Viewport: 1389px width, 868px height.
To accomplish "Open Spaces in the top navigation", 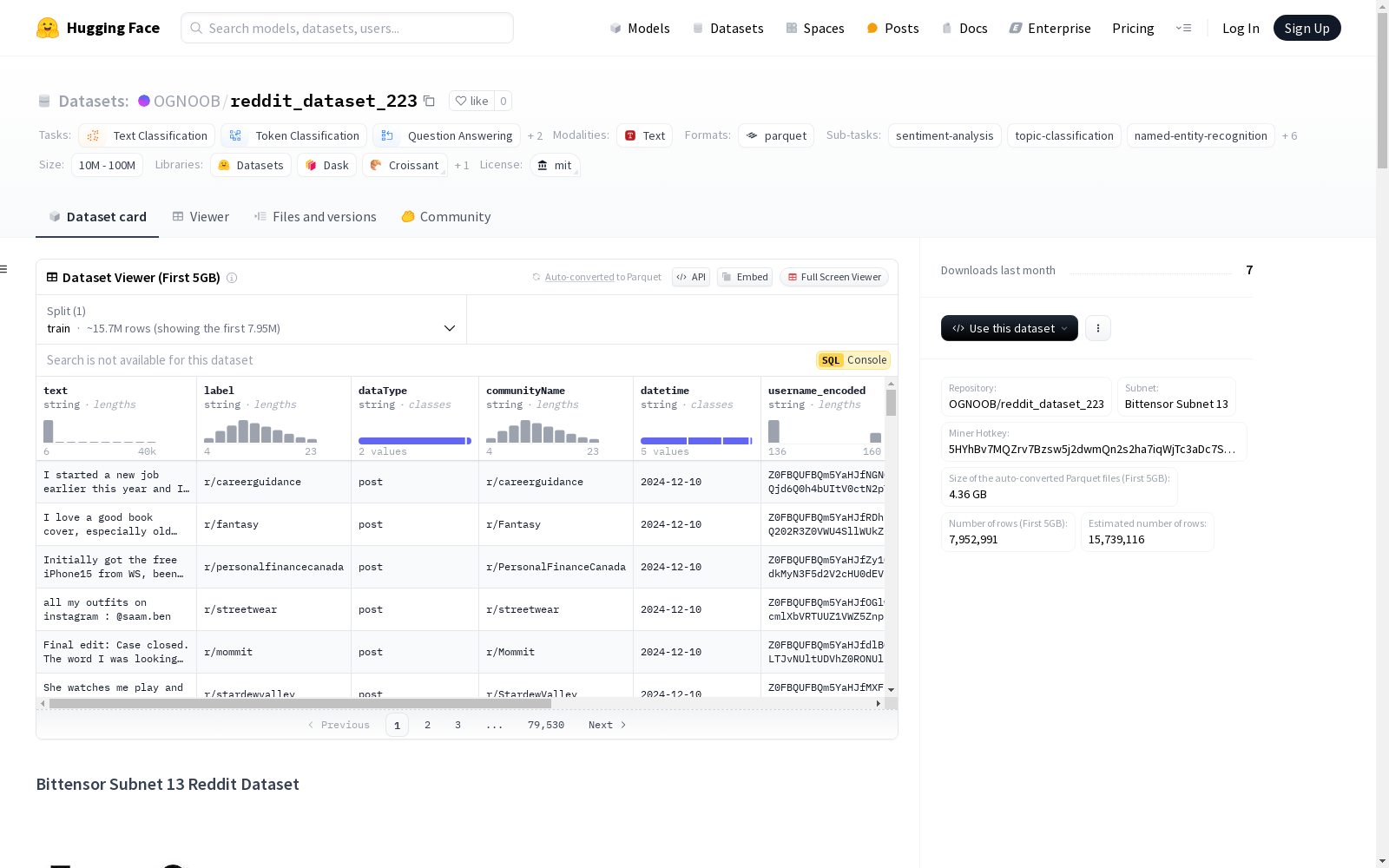I will pyautogui.click(x=815, y=28).
